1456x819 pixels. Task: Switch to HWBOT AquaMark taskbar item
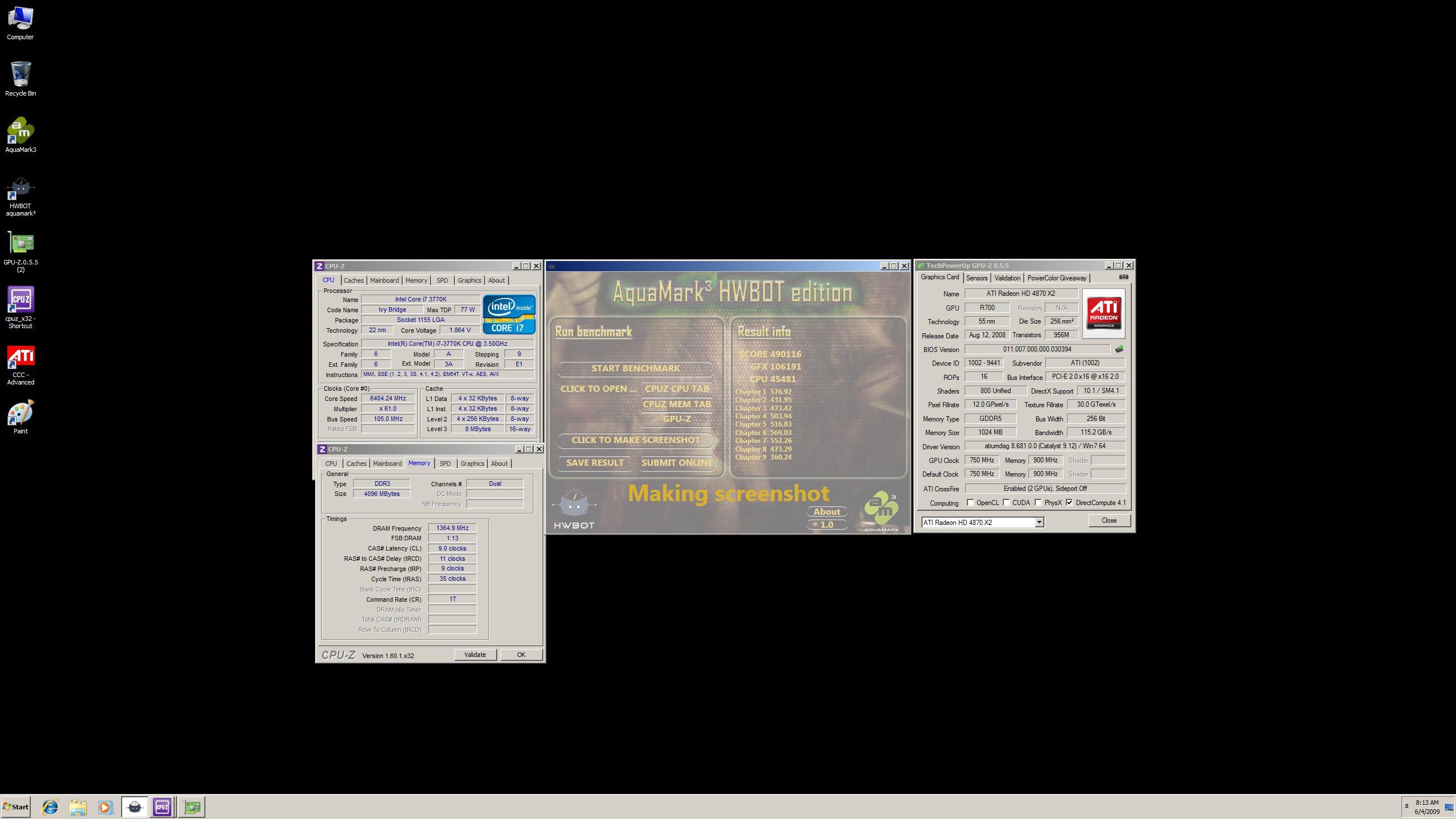135,806
